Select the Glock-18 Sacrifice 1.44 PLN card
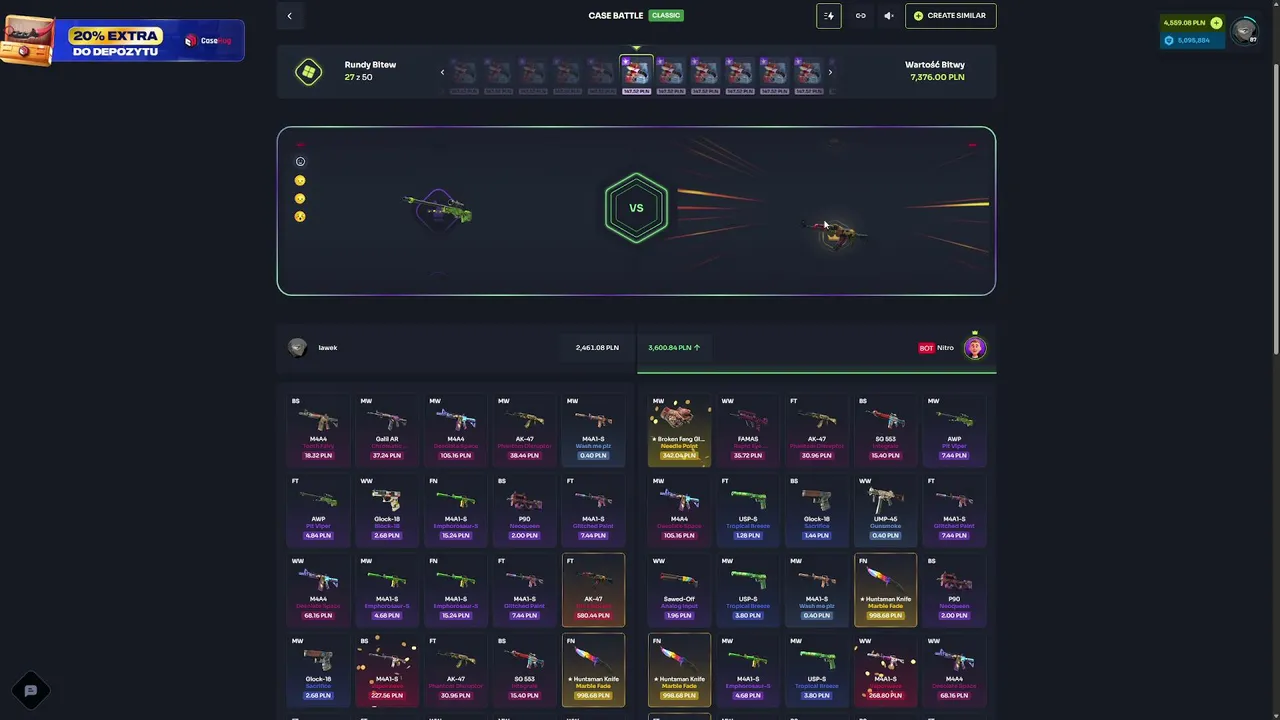The height and width of the screenshot is (720, 1280). point(817,508)
